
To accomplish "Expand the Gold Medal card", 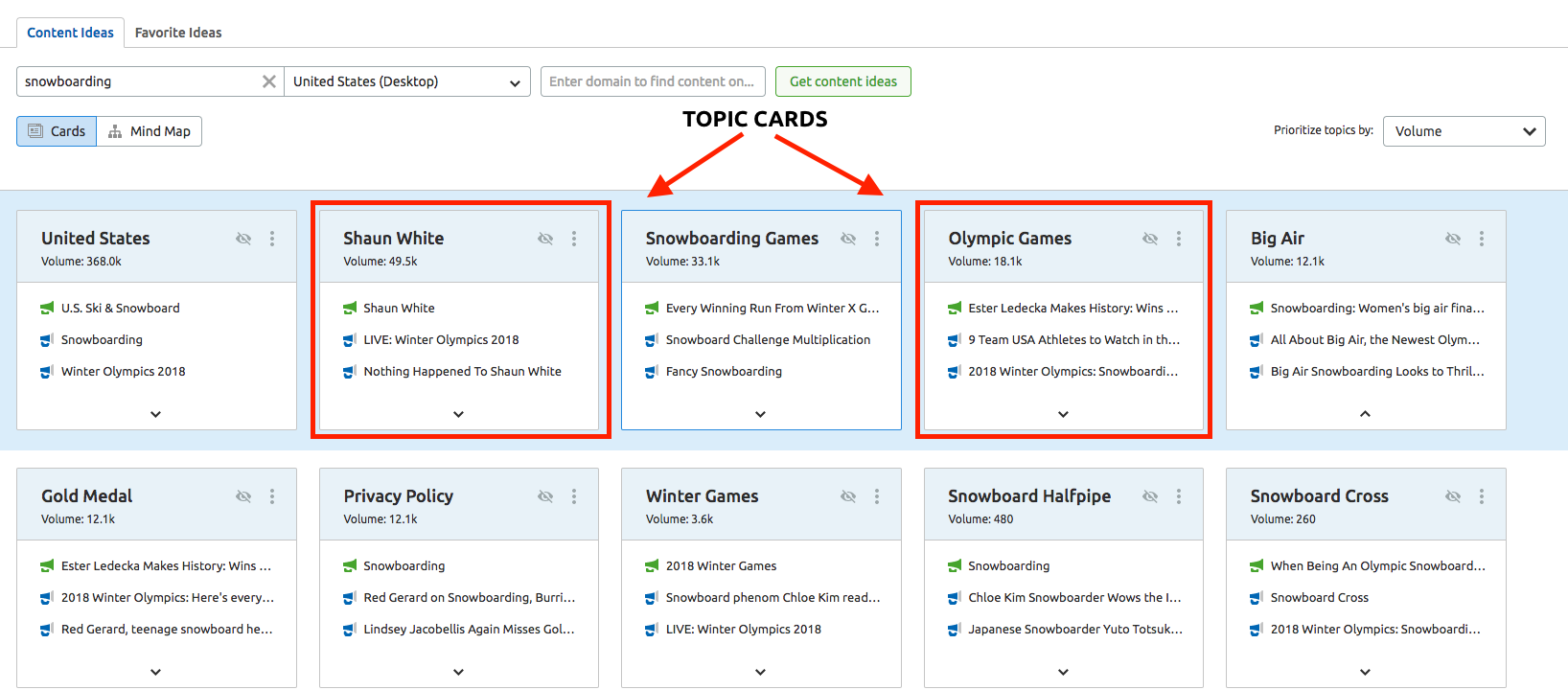I will (x=155, y=672).
